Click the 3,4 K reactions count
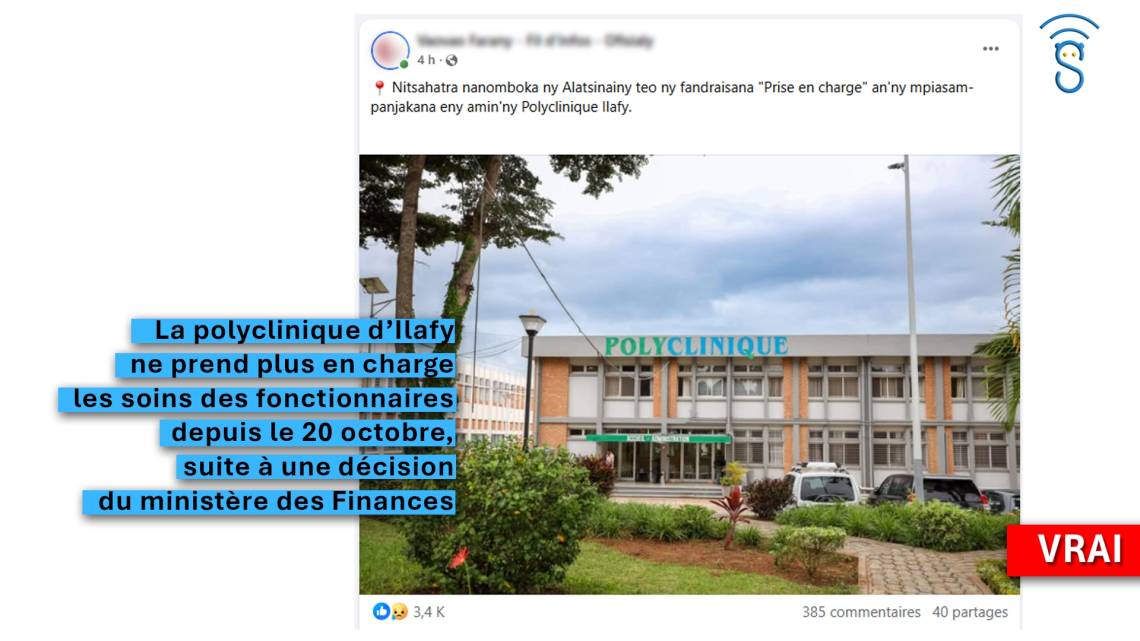The image size is (1140, 641). click(x=429, y=612)
